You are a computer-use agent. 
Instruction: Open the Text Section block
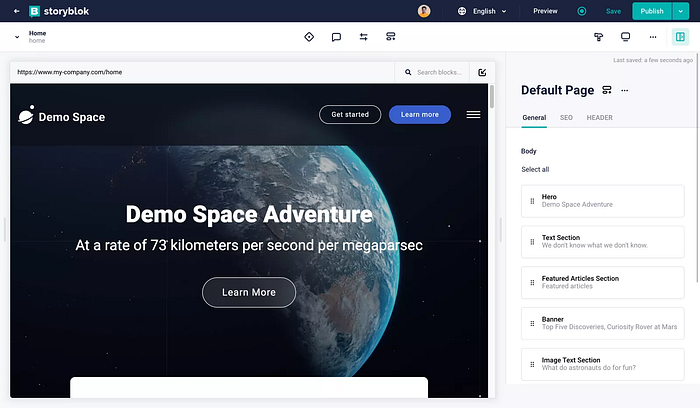(603, 242)
